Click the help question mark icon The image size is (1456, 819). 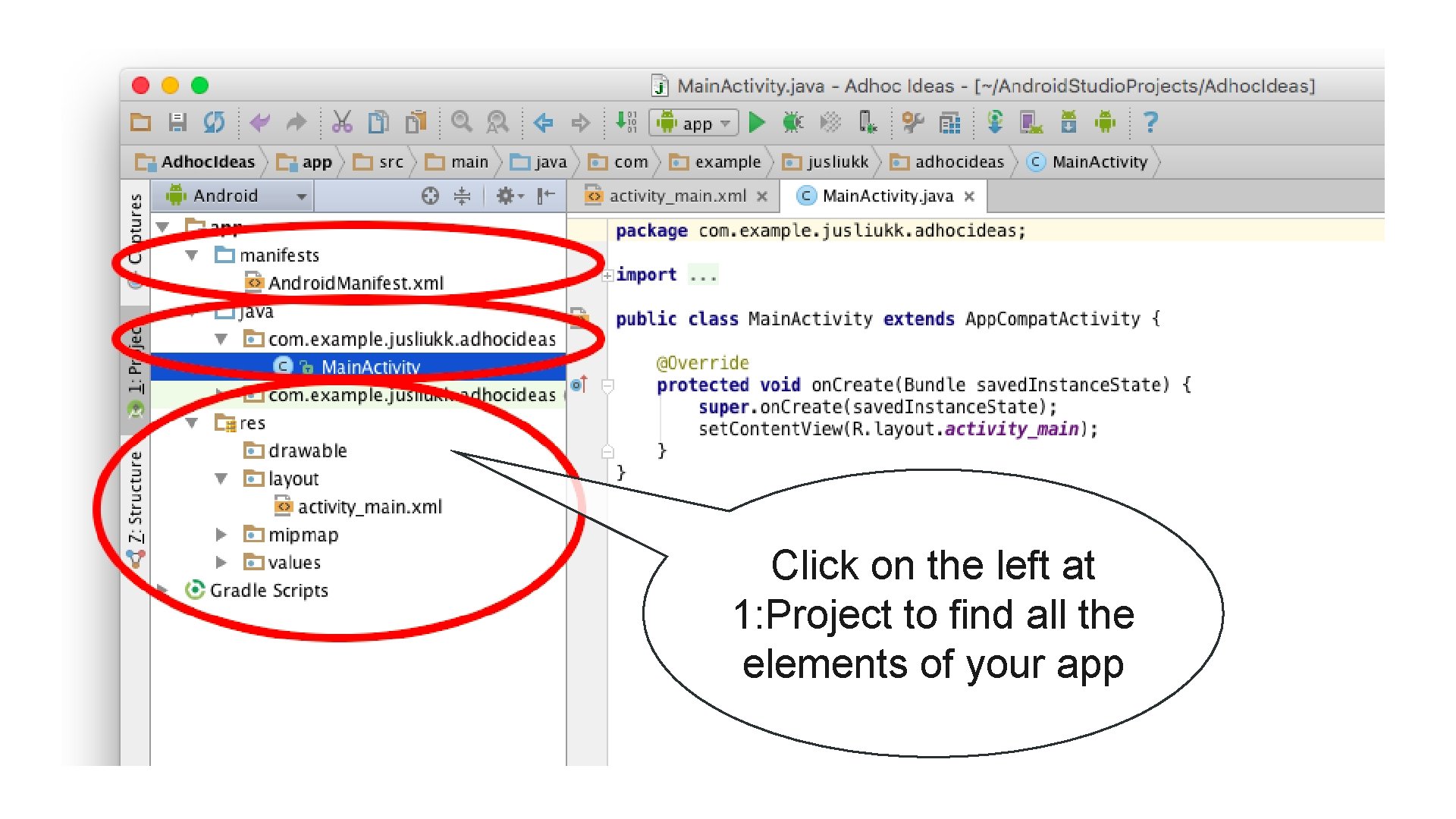(x=1150, y=123)
